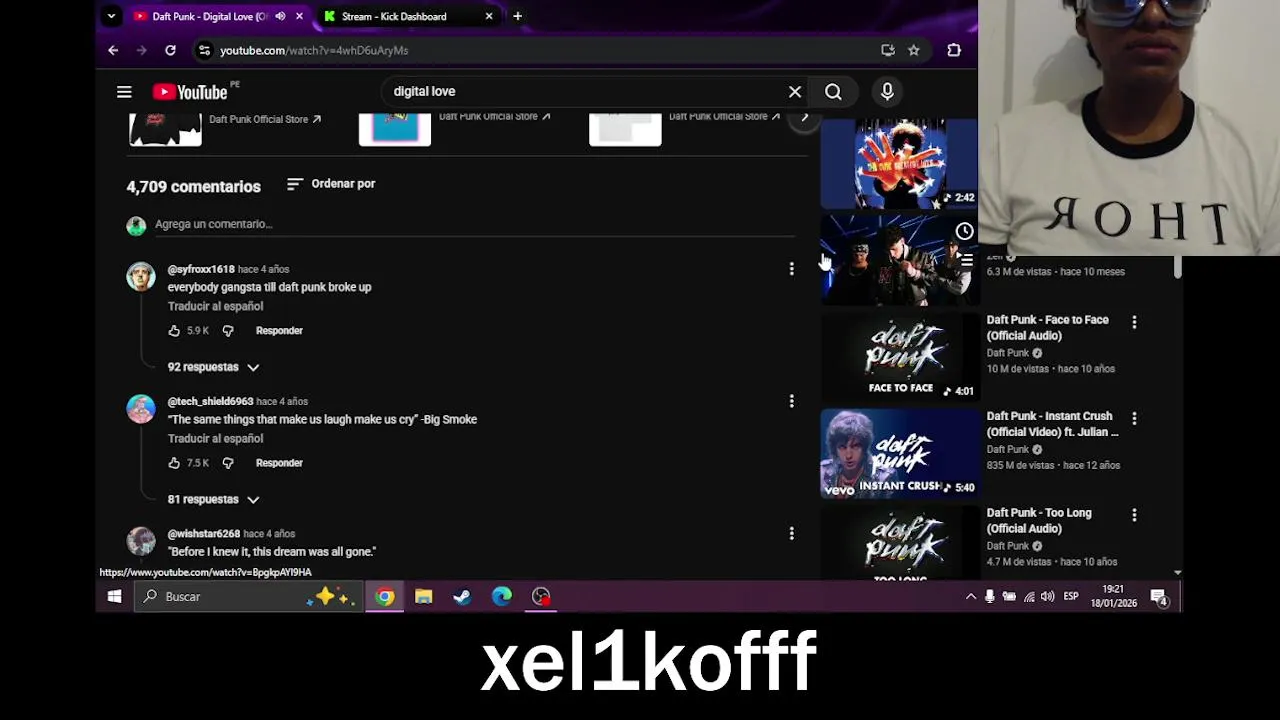1280x720 pixels.
Task: Open the Ordenar por sort dropdown
Action: click(x=331, y=184)
